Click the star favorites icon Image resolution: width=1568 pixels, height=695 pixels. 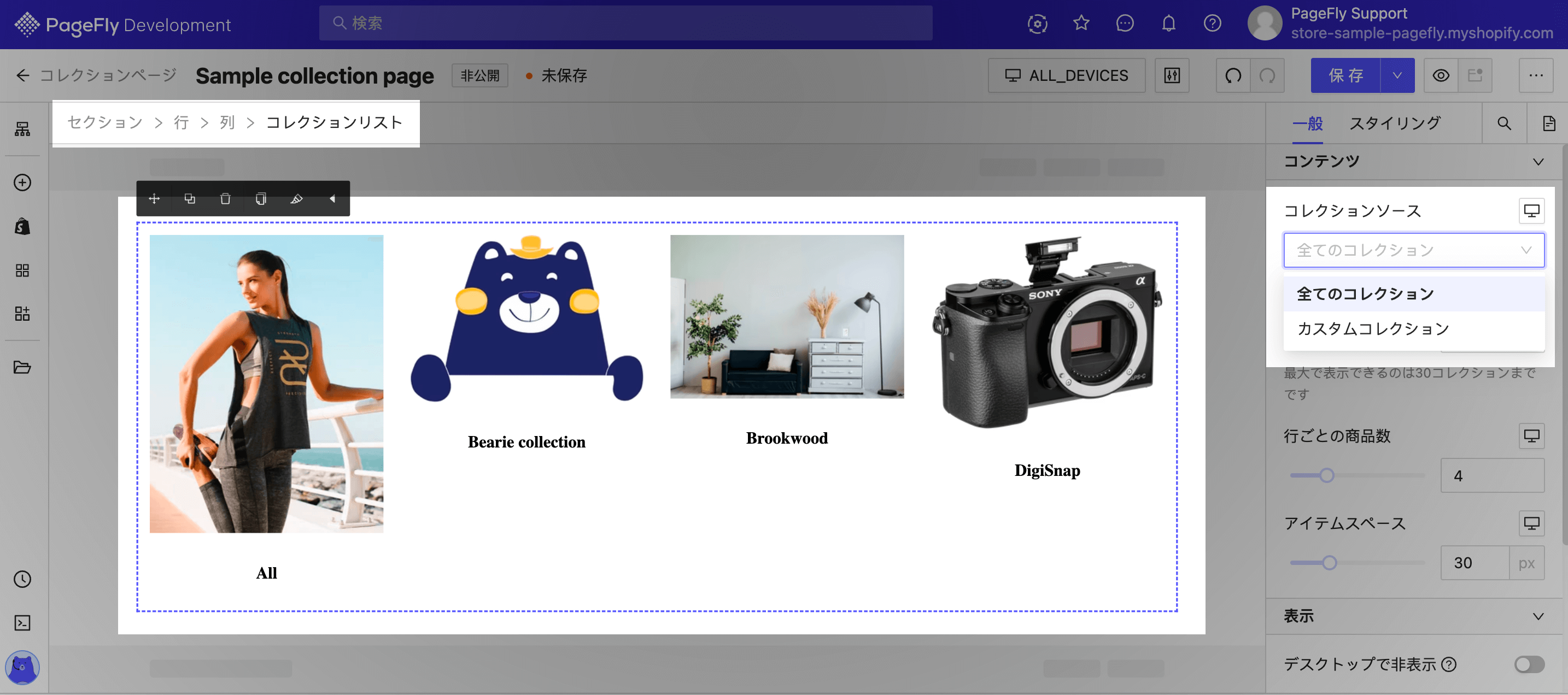1081,23
